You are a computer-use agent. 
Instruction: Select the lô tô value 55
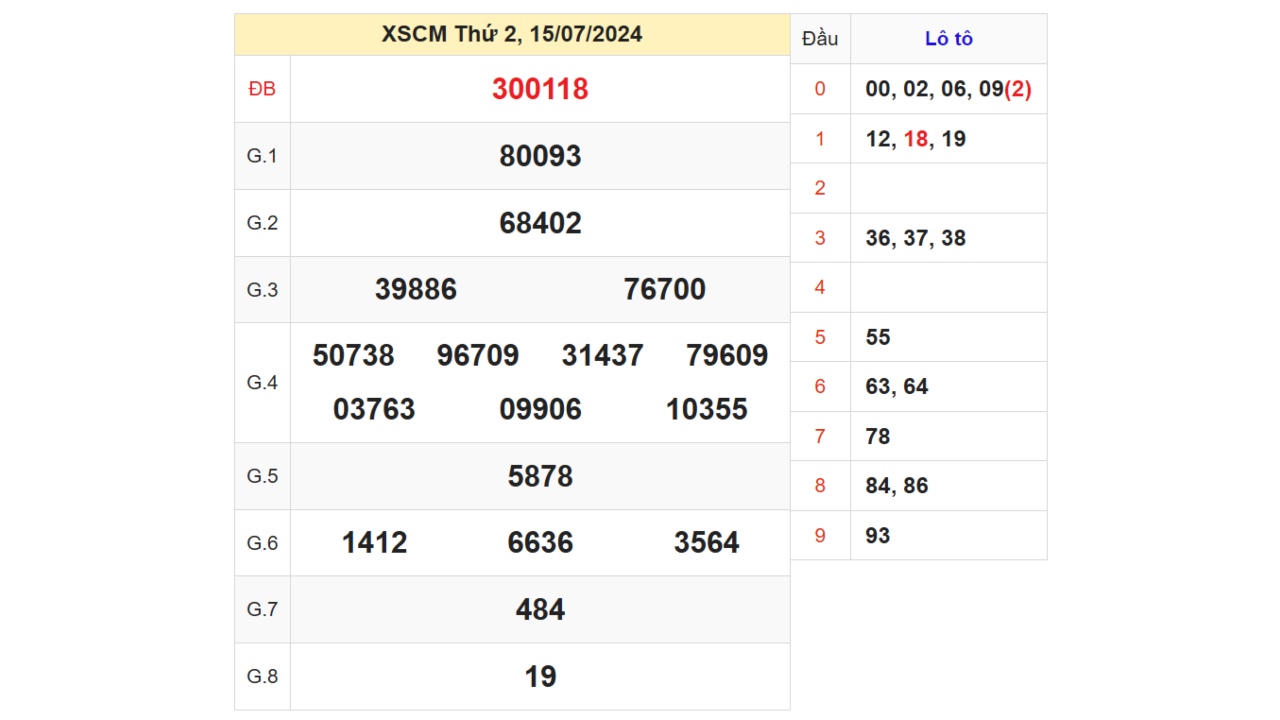tap(878, 337)
